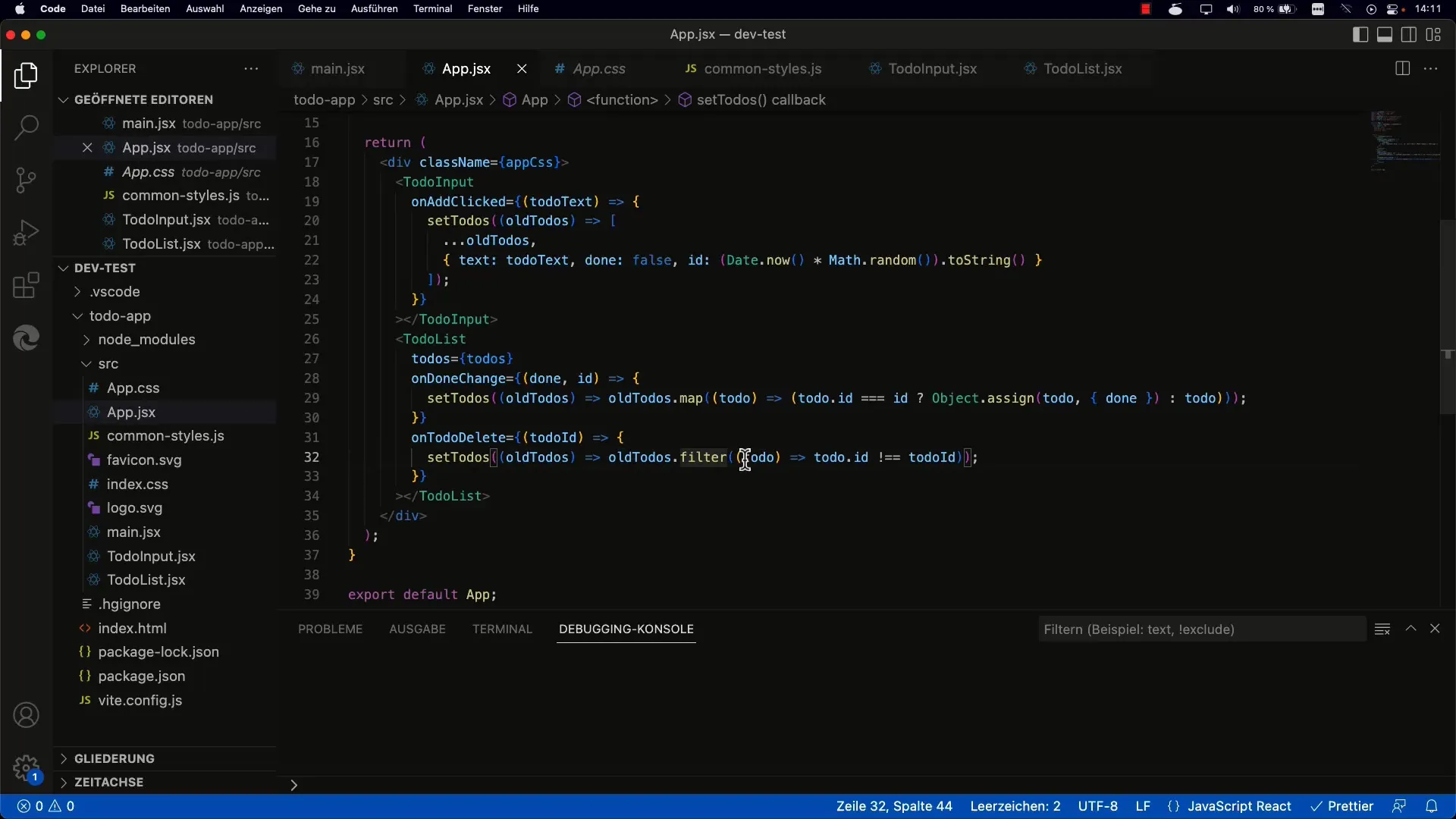This screenshot has height=819, width=1456.
Task: Open macOS Control Center icon
Action: click(x=1393, y=9)
